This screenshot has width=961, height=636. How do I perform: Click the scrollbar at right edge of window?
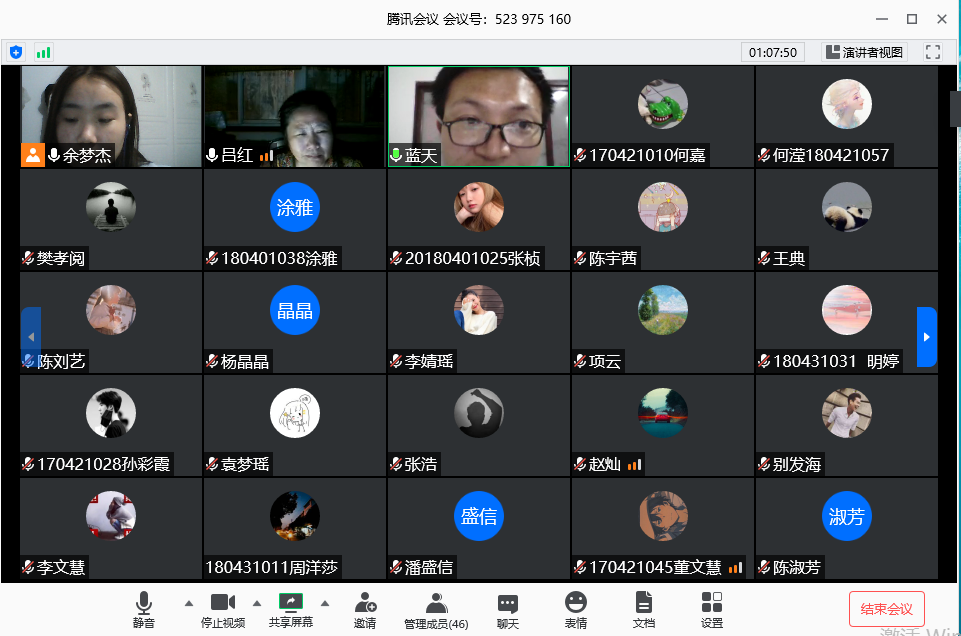click(955, 109)
